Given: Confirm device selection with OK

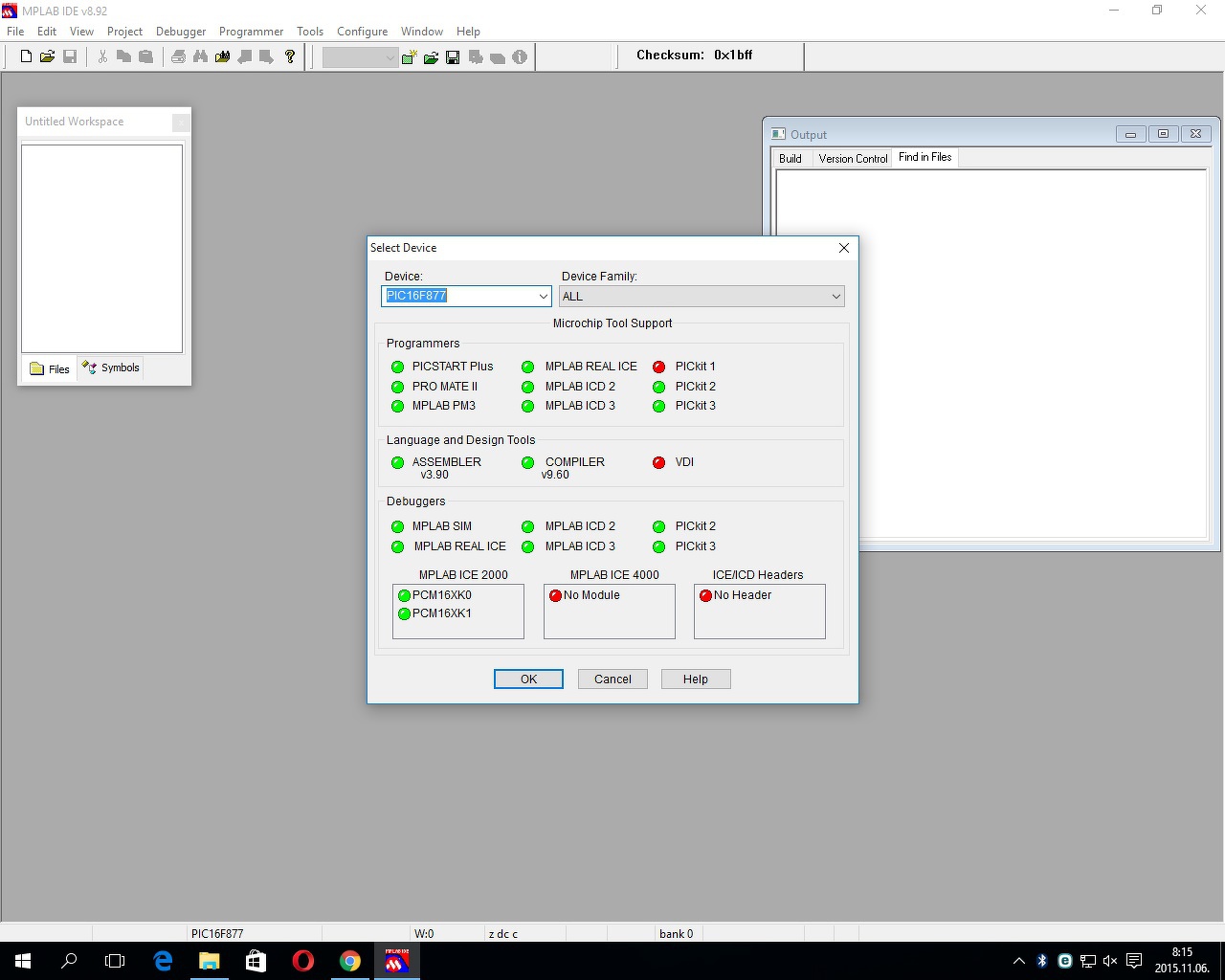Looking at the screenshot, I should [528, 679].
